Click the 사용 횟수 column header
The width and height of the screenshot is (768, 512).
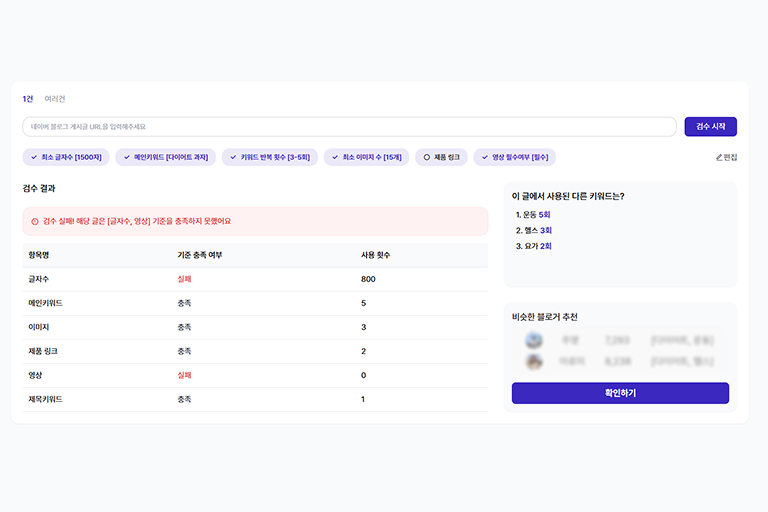click(x=376, y=255)
